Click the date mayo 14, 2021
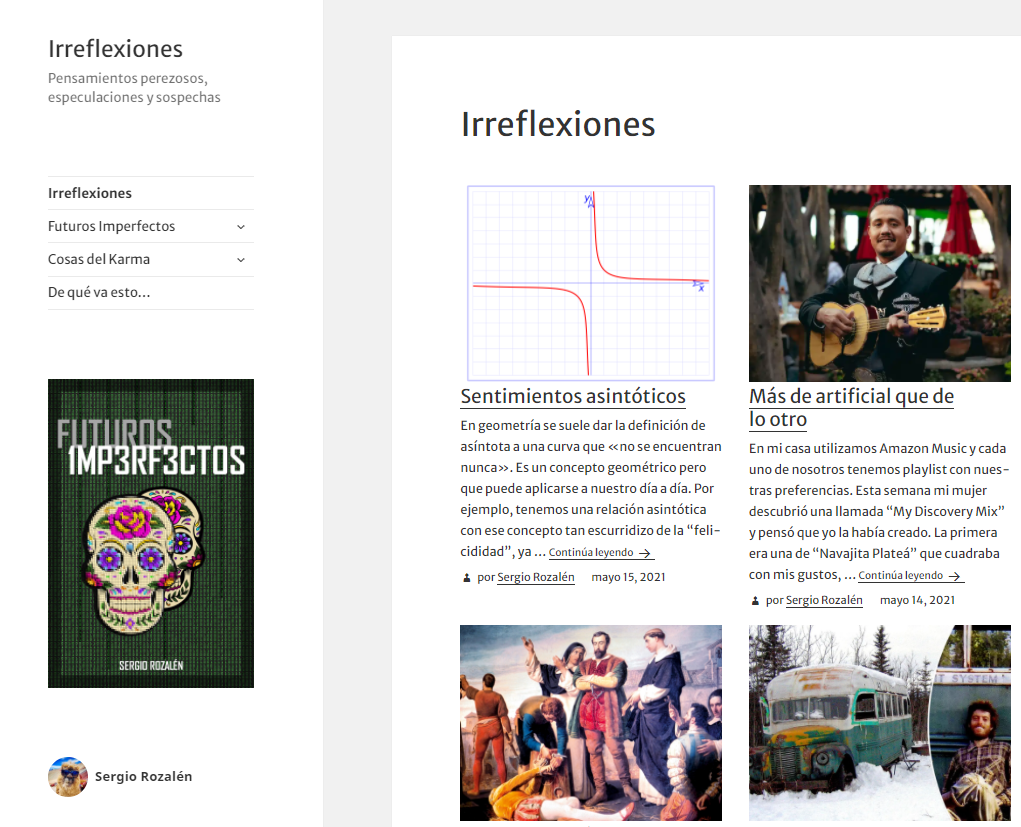The width and height of the screenshot is (1021, 827). tap(917, 600)
